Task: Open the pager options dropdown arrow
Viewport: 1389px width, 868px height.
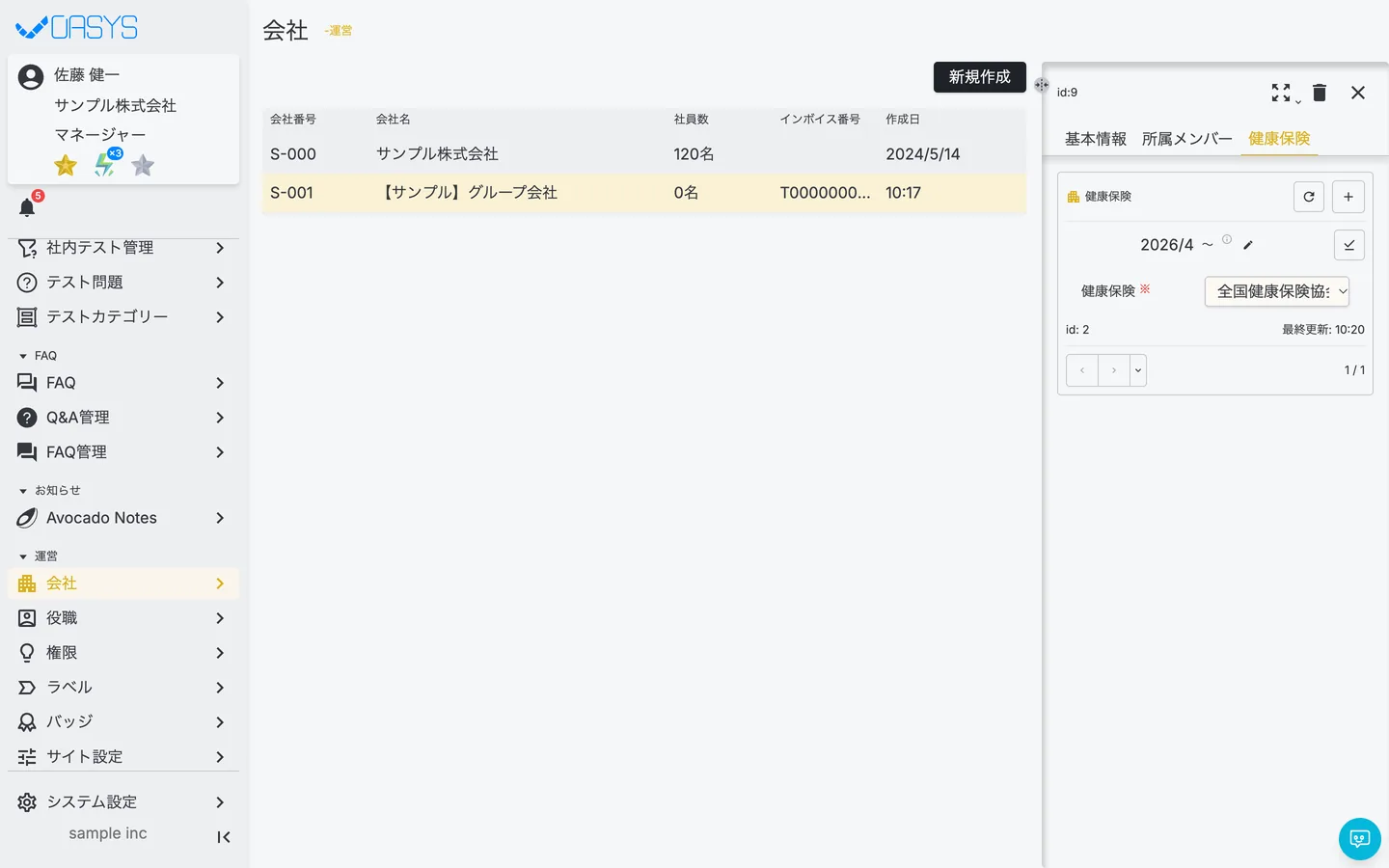Action: 1138,370
